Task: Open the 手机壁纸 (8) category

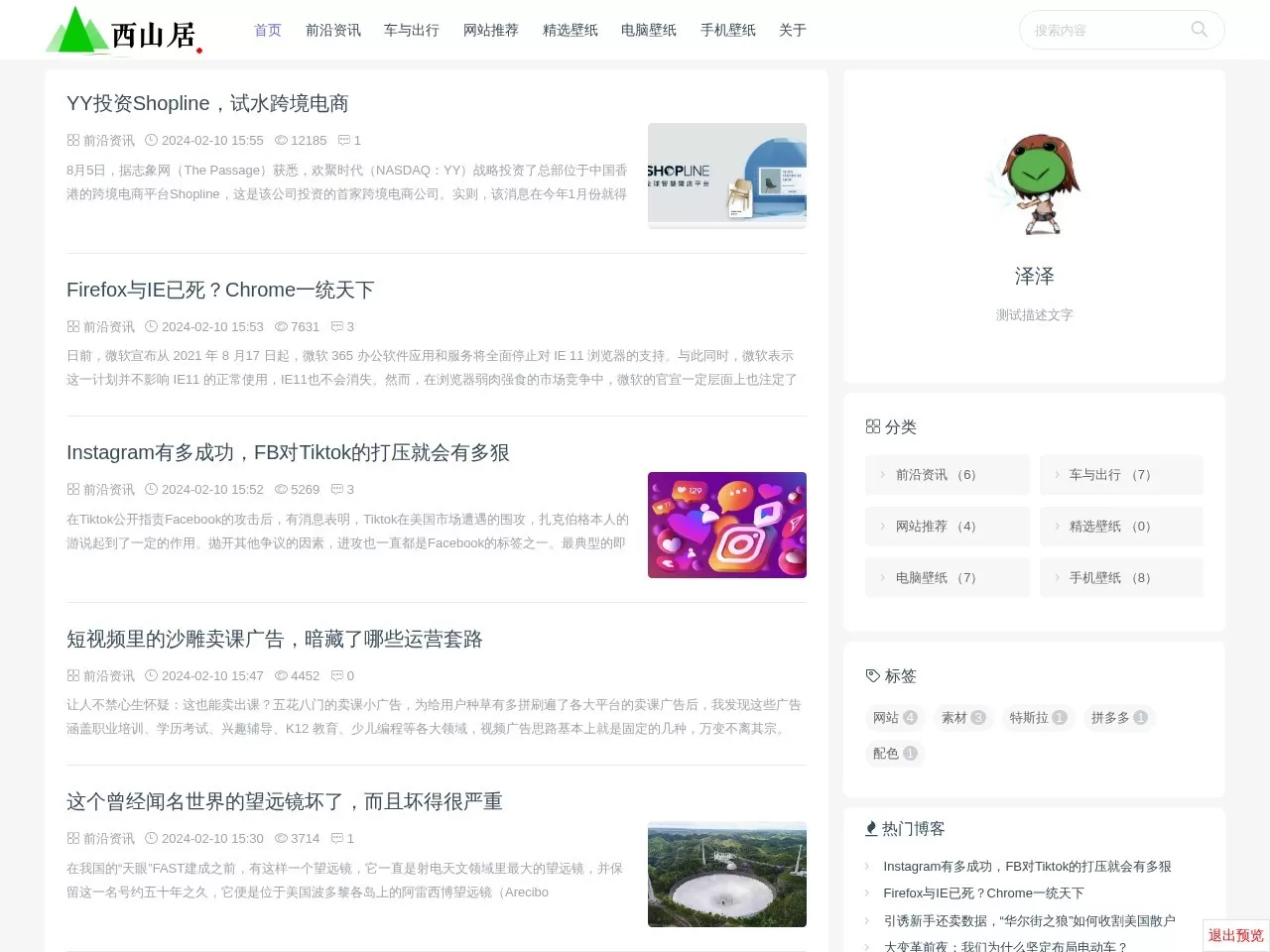Action: tap(1120, 578)
